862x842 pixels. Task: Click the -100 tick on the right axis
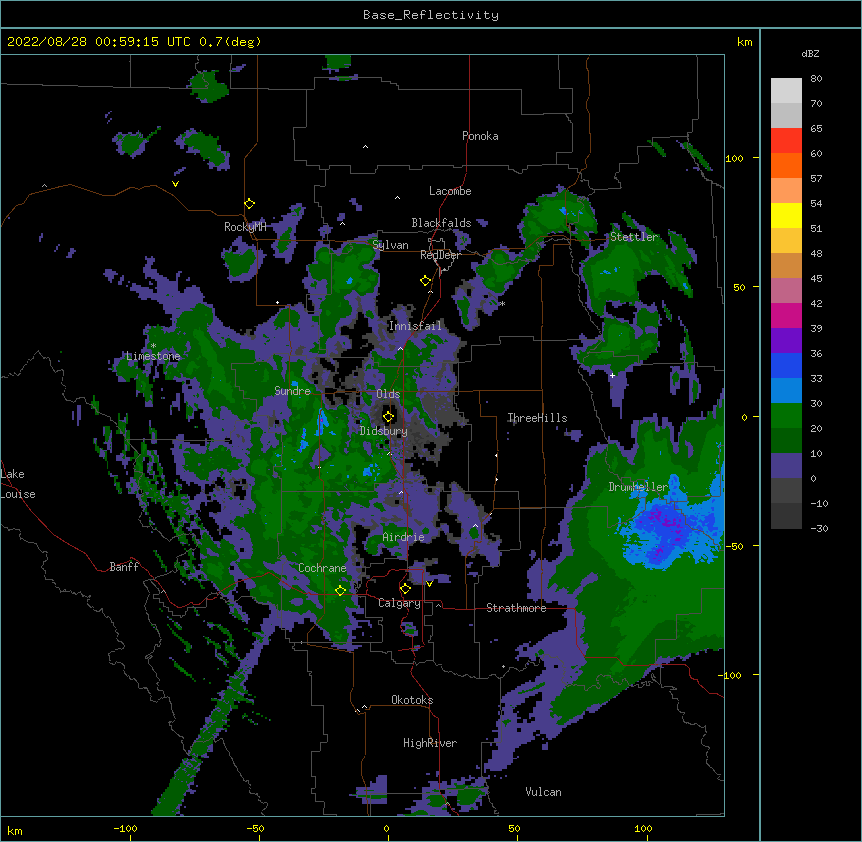[x=731, y=675]
